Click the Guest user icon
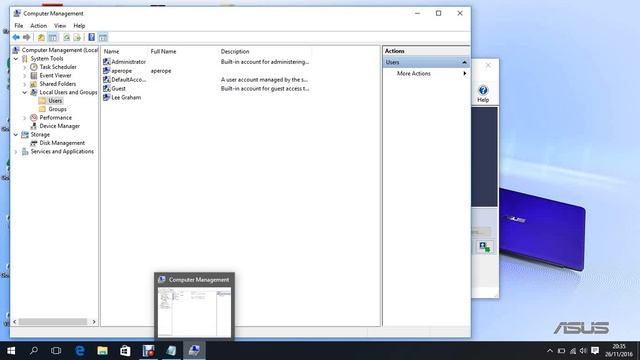The width and height of the screenshot is (640, 360). tap(107, 88)
